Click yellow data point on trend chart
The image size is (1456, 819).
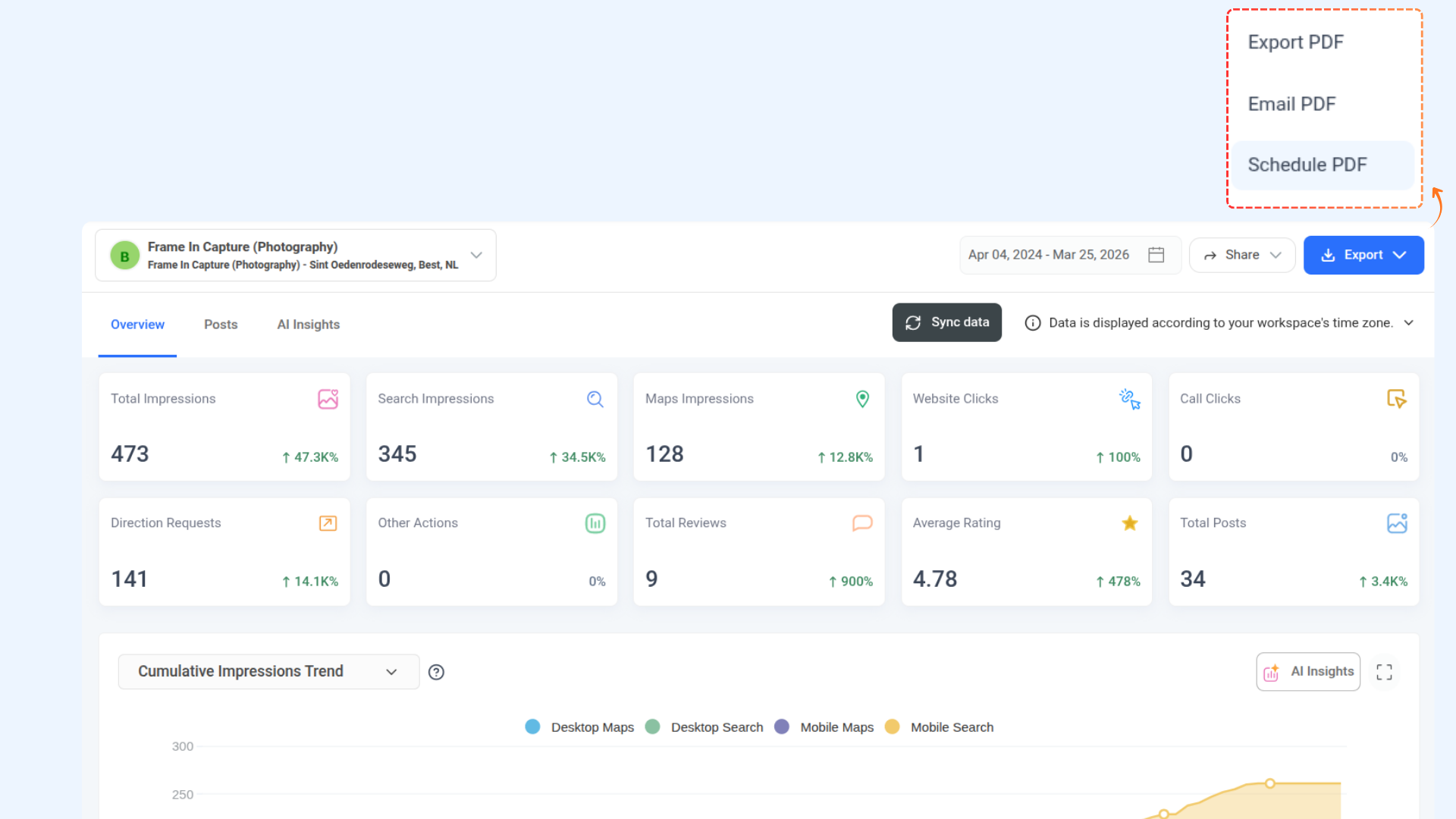click(1269, 783)
